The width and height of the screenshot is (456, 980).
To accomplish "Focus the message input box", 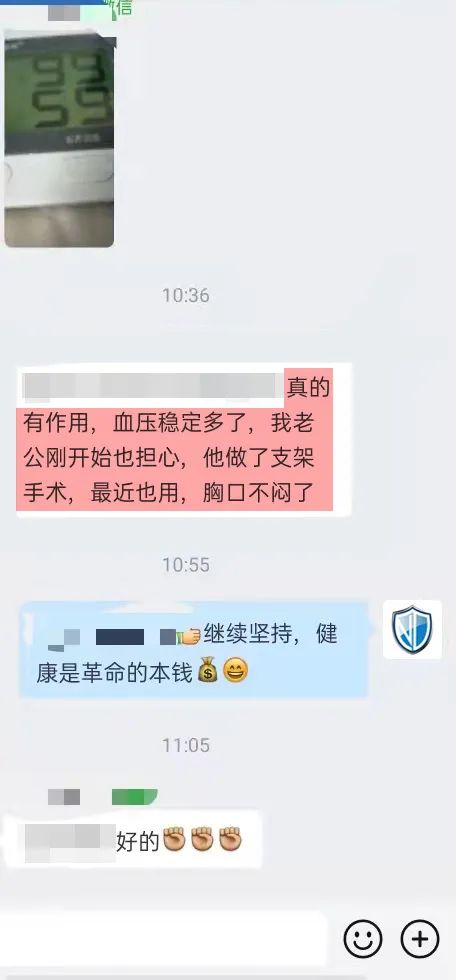I will pos(164,938).
